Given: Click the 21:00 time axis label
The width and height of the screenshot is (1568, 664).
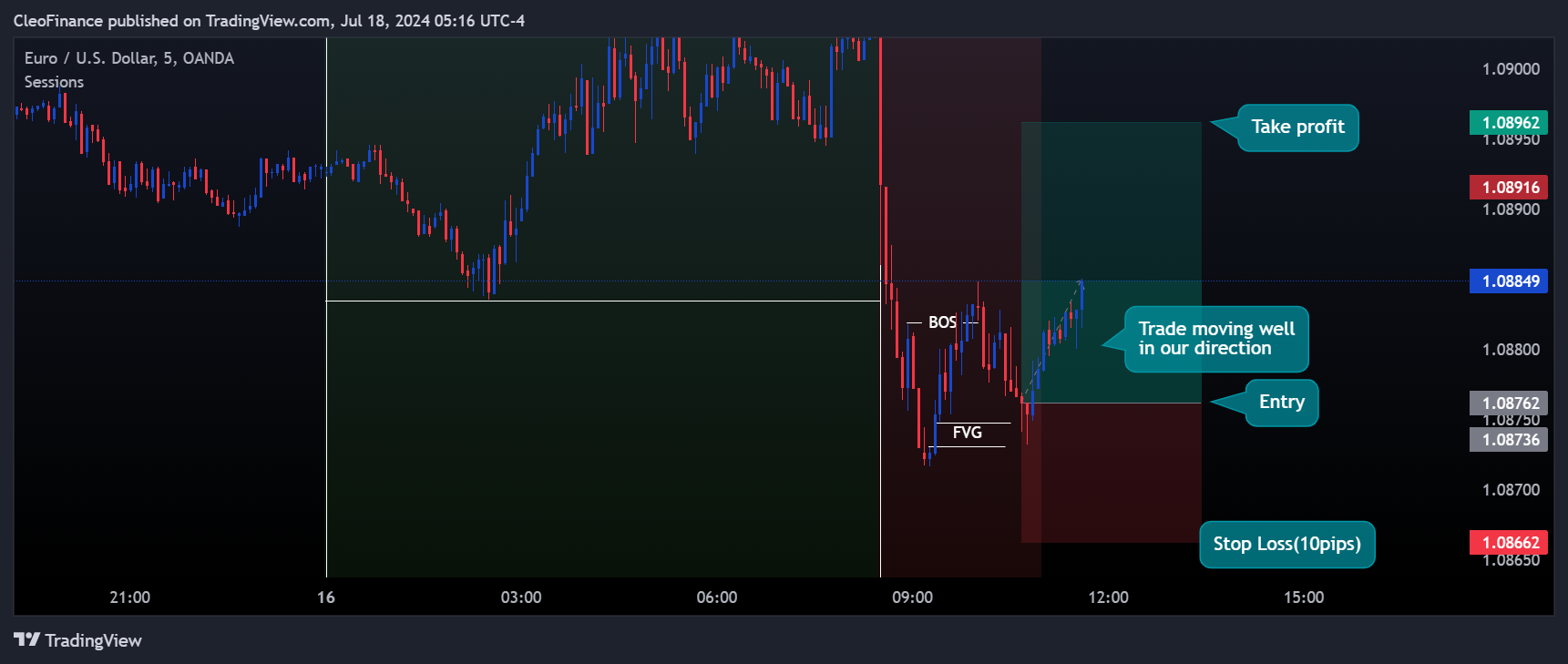Looking at the screenshot, I should (129, 598).
